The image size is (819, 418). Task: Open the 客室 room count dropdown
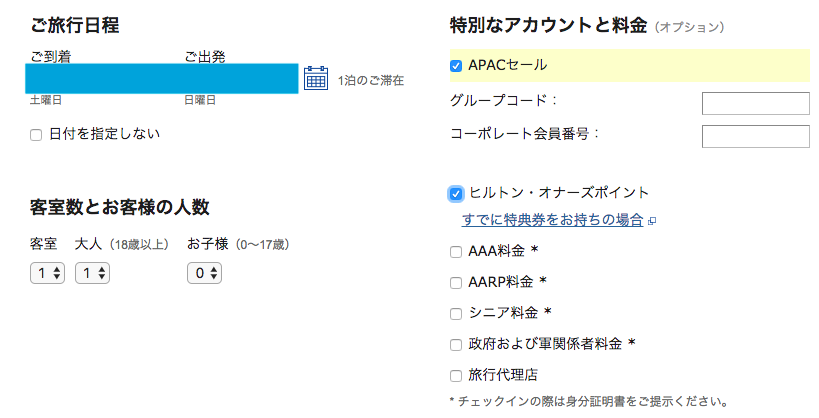[48, 273]
